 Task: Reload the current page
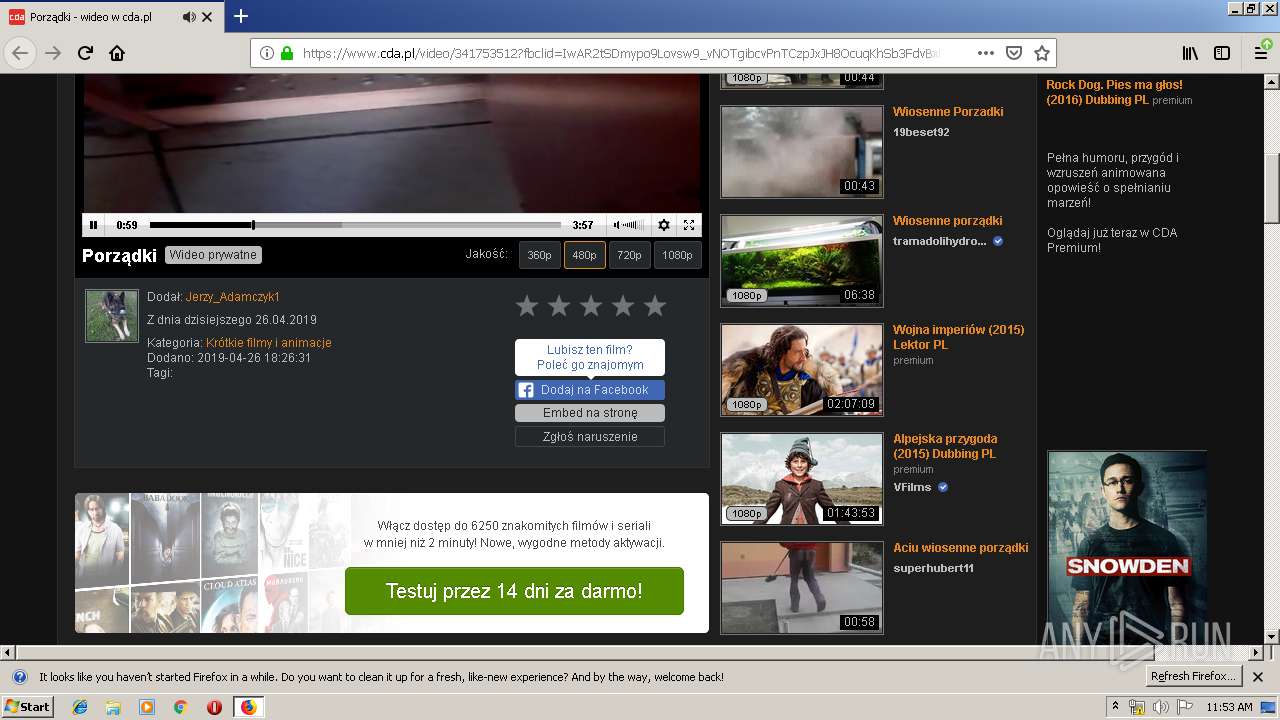pos(85,53)
